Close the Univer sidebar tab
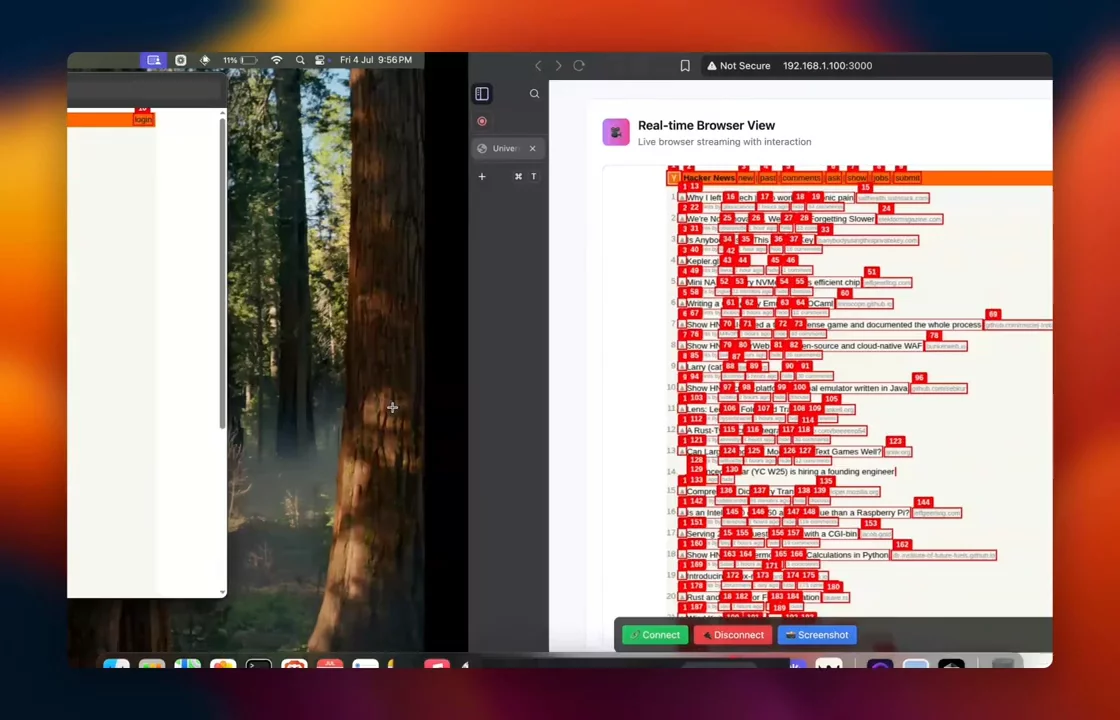Image resolution: width=1120 pixels, height=720 pixels. pos(532,149)
